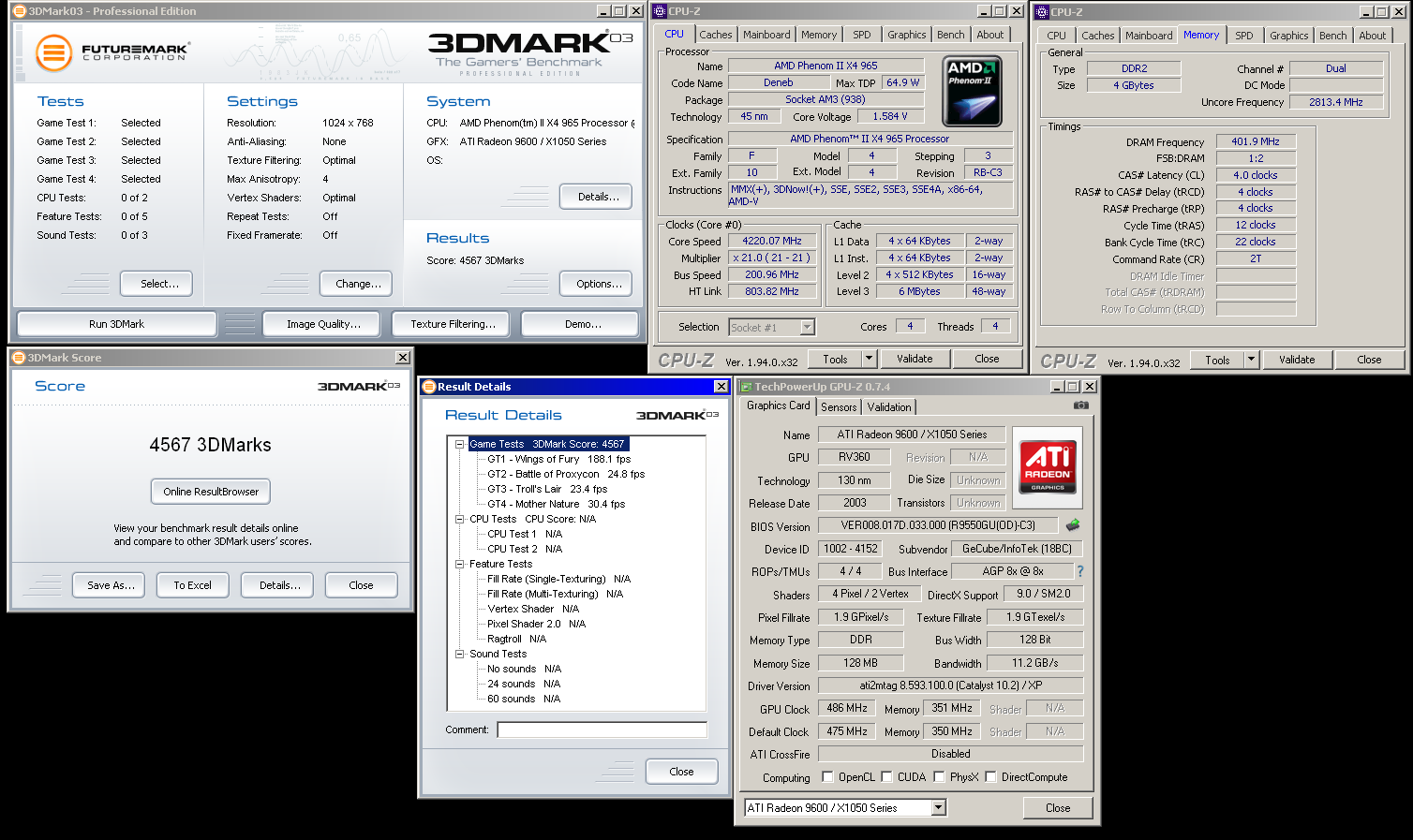This screenshot has width=1413, height=840.
Task: Click the 3DMark Score title bar icon
Action: [19, 358]
